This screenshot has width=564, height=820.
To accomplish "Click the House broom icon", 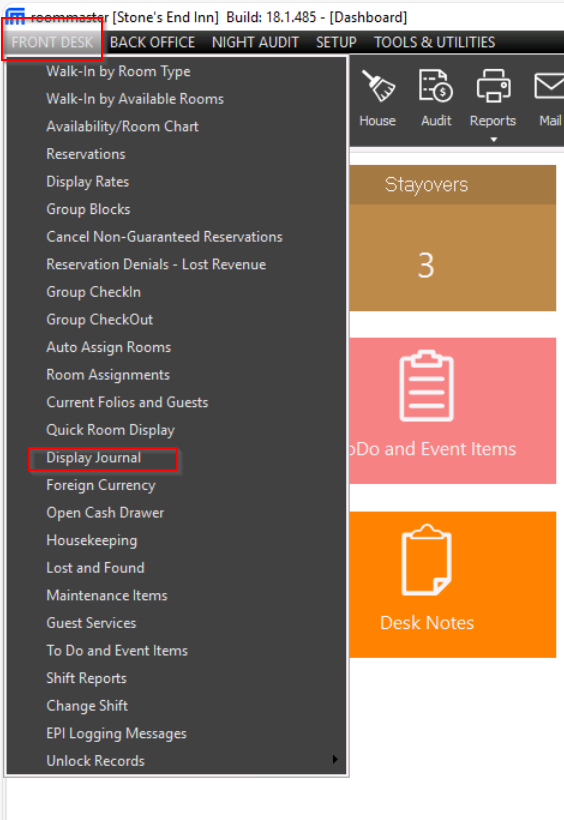I will (378, 86).
